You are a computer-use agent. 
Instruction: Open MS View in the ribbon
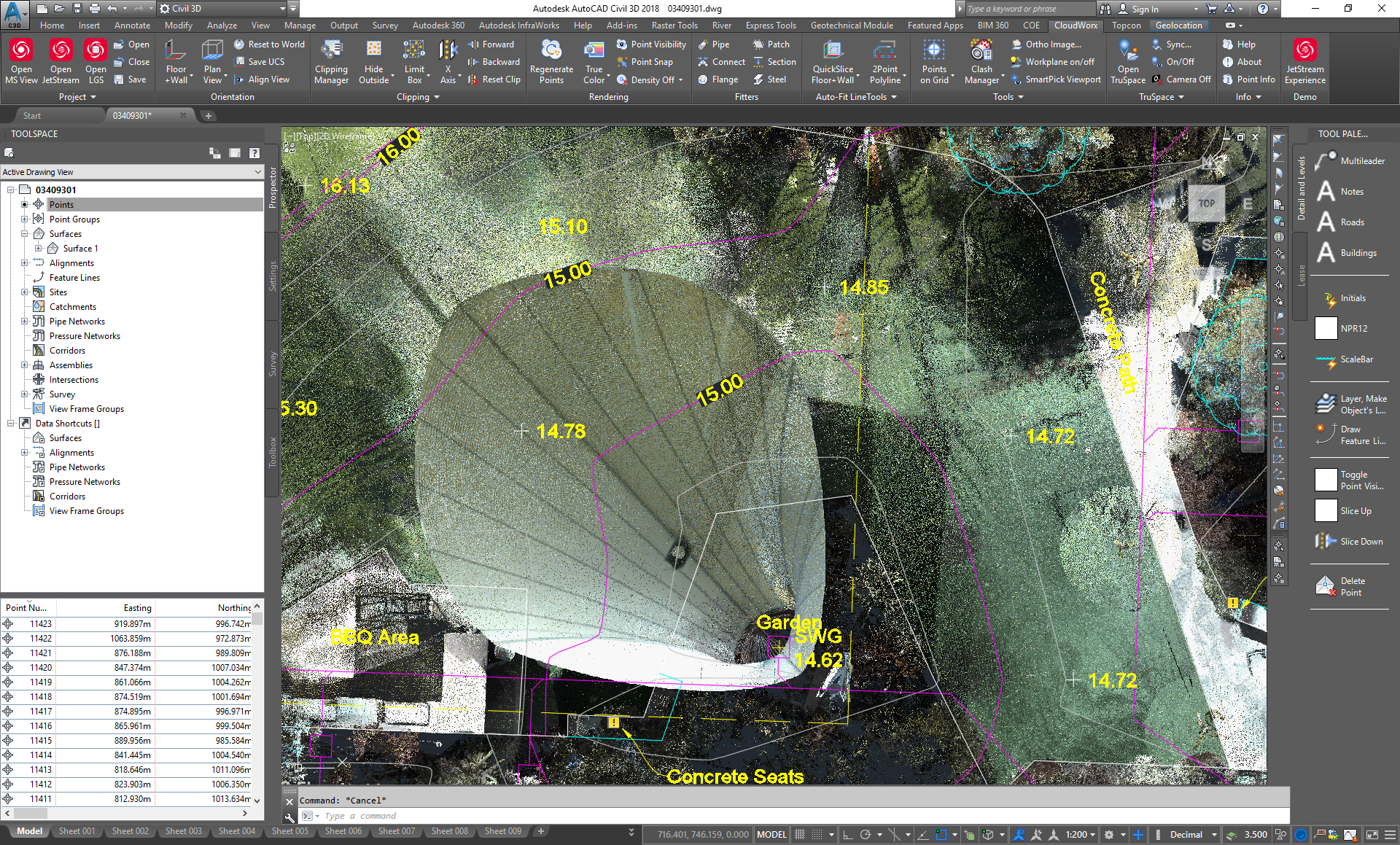pyautogui.click(x=21, y=61)
